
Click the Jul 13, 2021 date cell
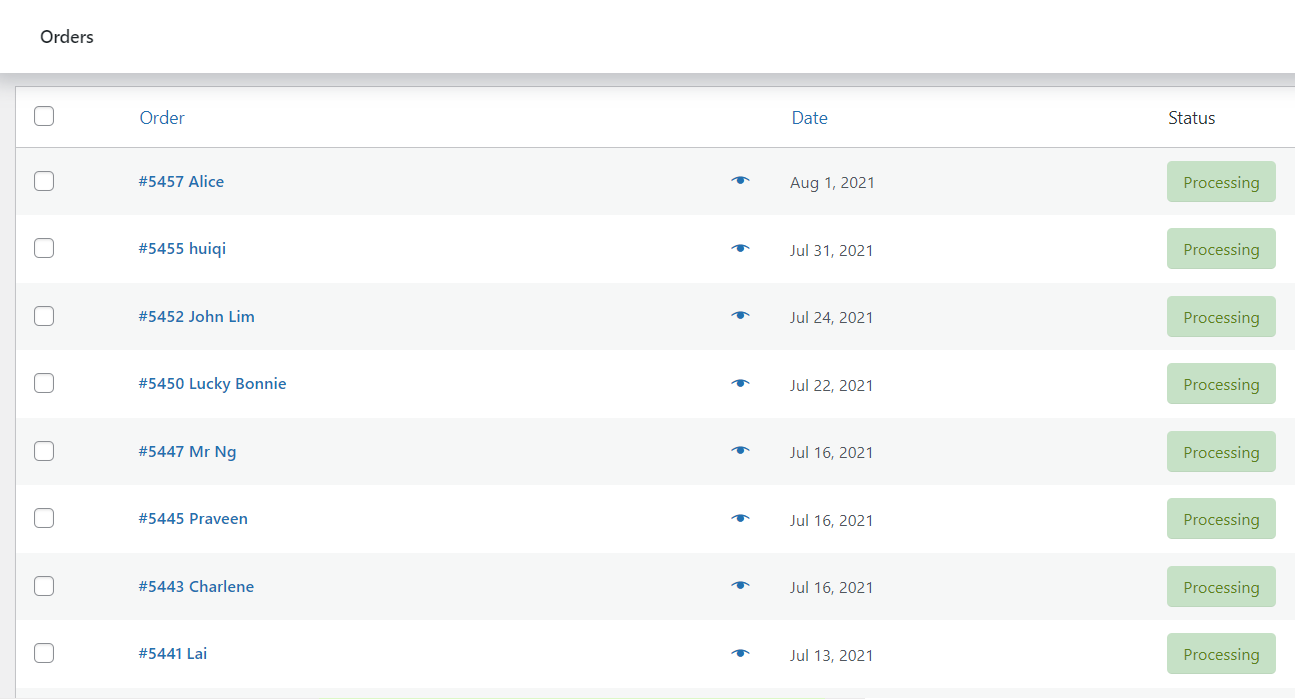(831, 655)
